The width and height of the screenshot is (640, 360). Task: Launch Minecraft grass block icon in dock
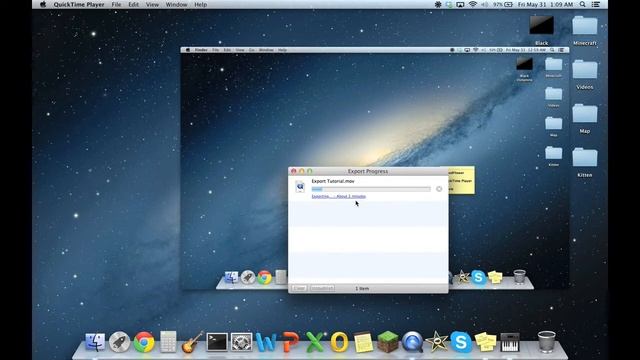tap(388, 342)
